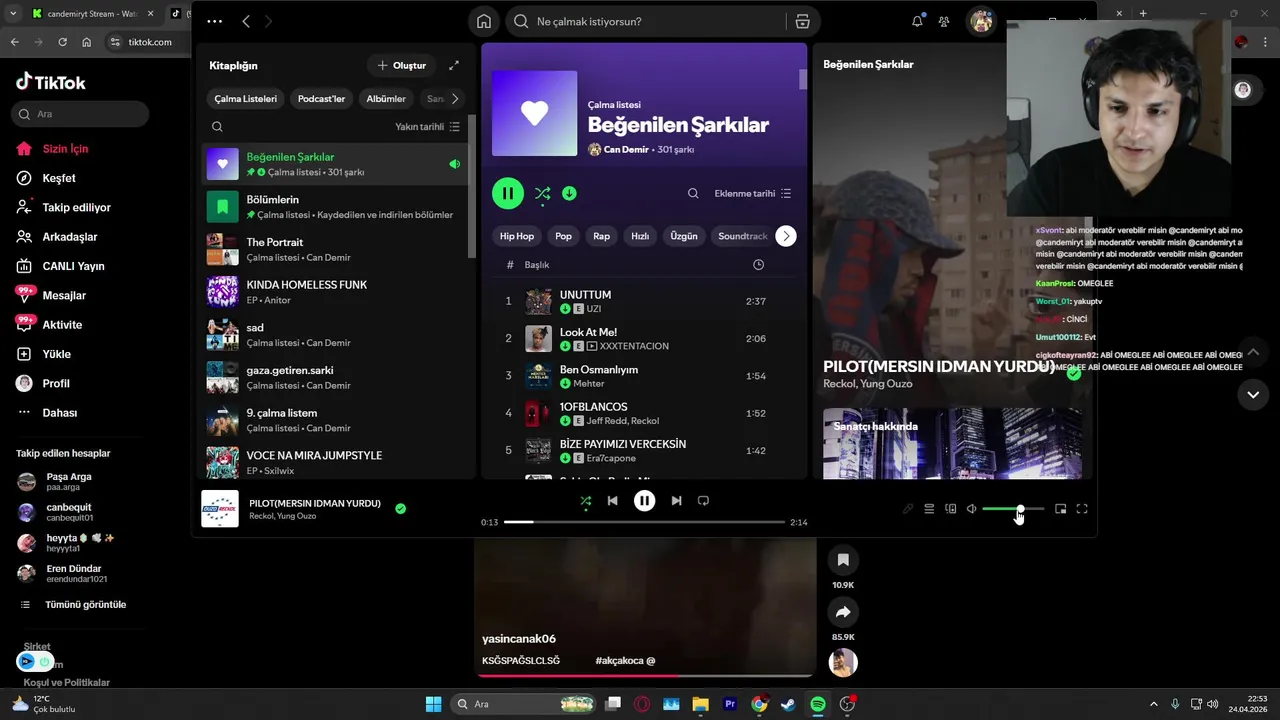Select the Üzgün genre chip
Screen dimensions: 1280x720
[x=684, y=236]
